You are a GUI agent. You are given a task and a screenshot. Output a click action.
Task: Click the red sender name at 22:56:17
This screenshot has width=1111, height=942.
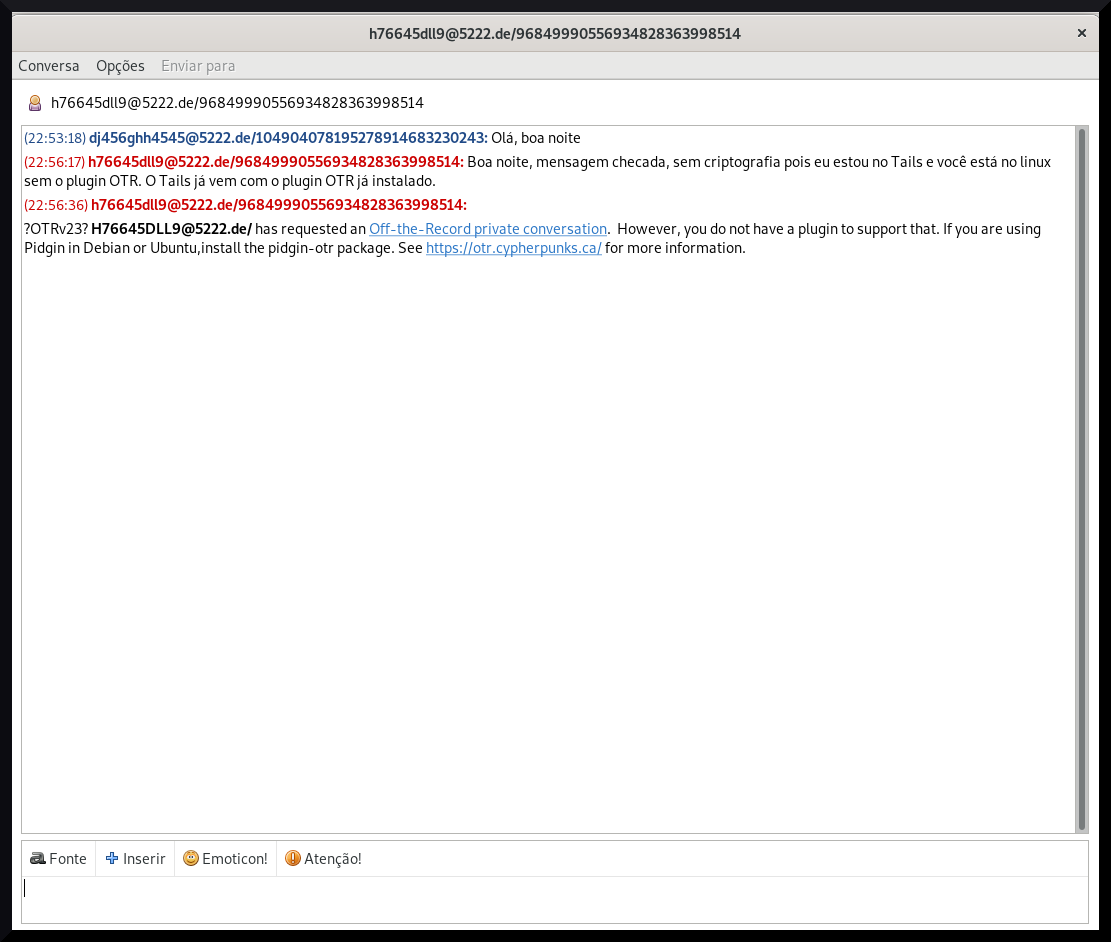pos(276,162)
